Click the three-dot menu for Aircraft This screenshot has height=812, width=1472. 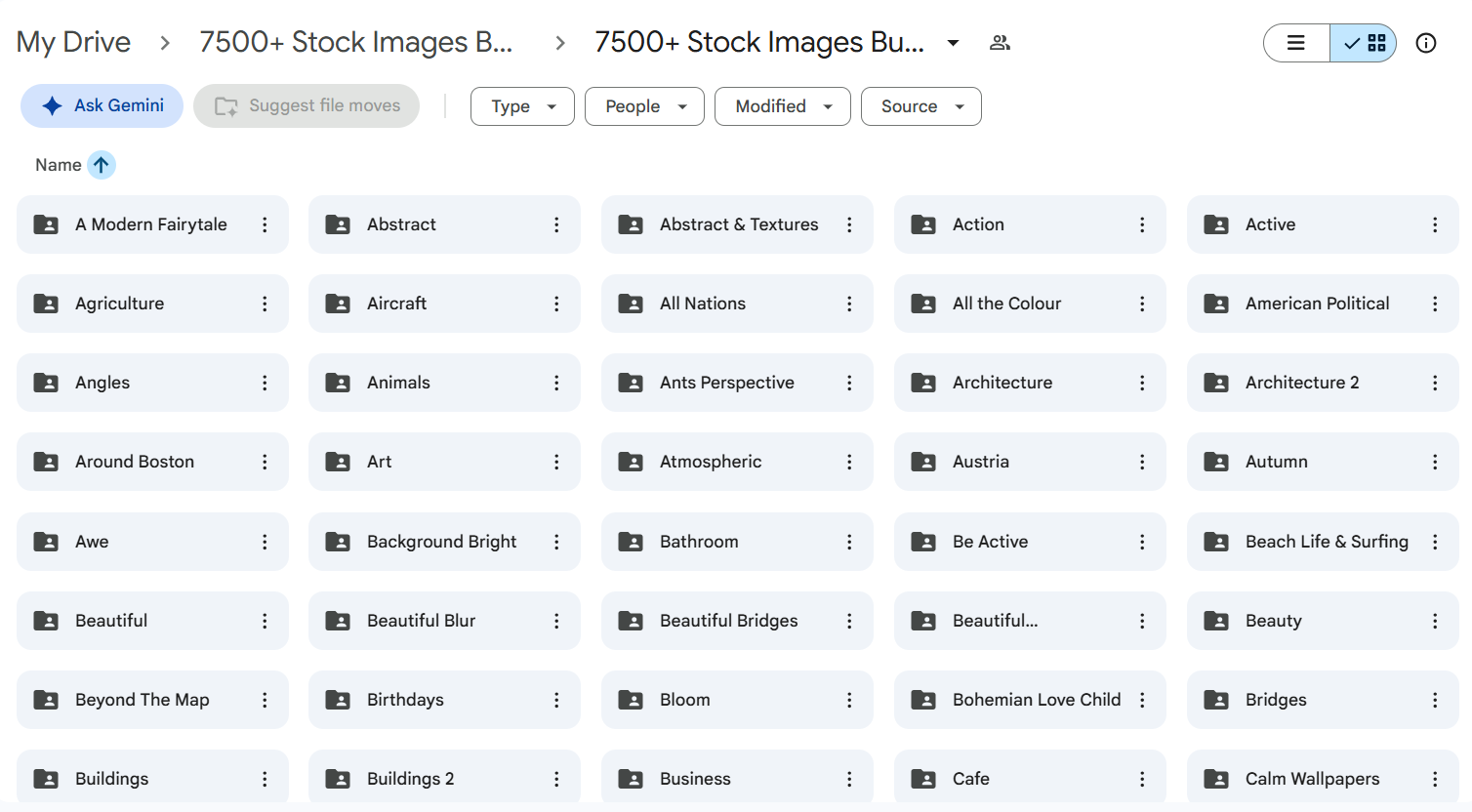556,304
